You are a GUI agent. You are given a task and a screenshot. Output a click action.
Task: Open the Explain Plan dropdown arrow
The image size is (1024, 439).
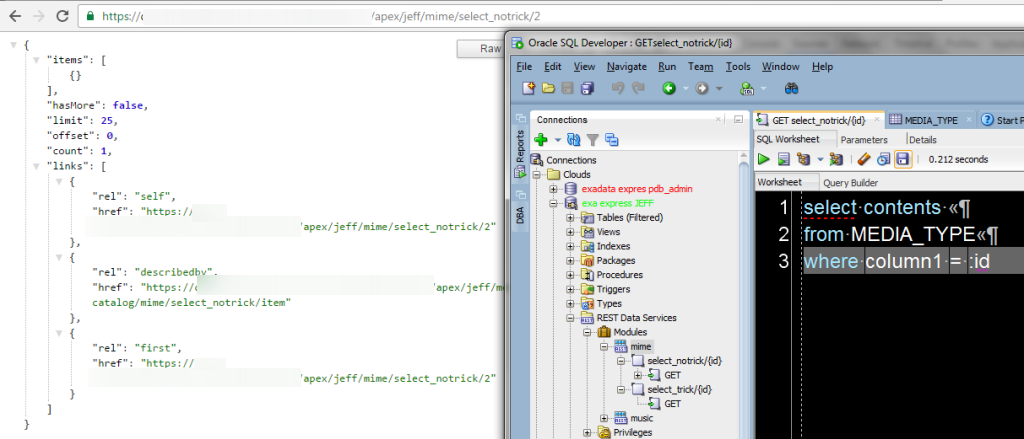[820, 159]
